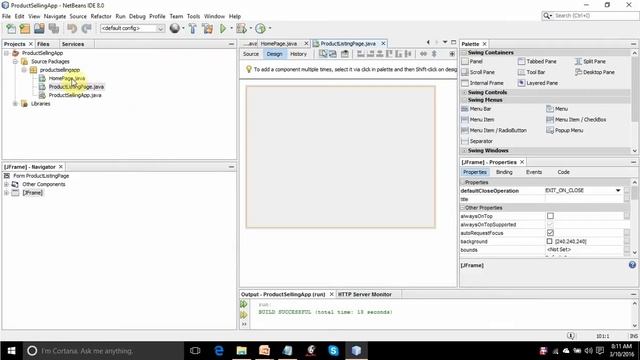Open help for JFrame properties
This screenshot has width=640, height=360.
pyautogui.click(x=632, y=265)
